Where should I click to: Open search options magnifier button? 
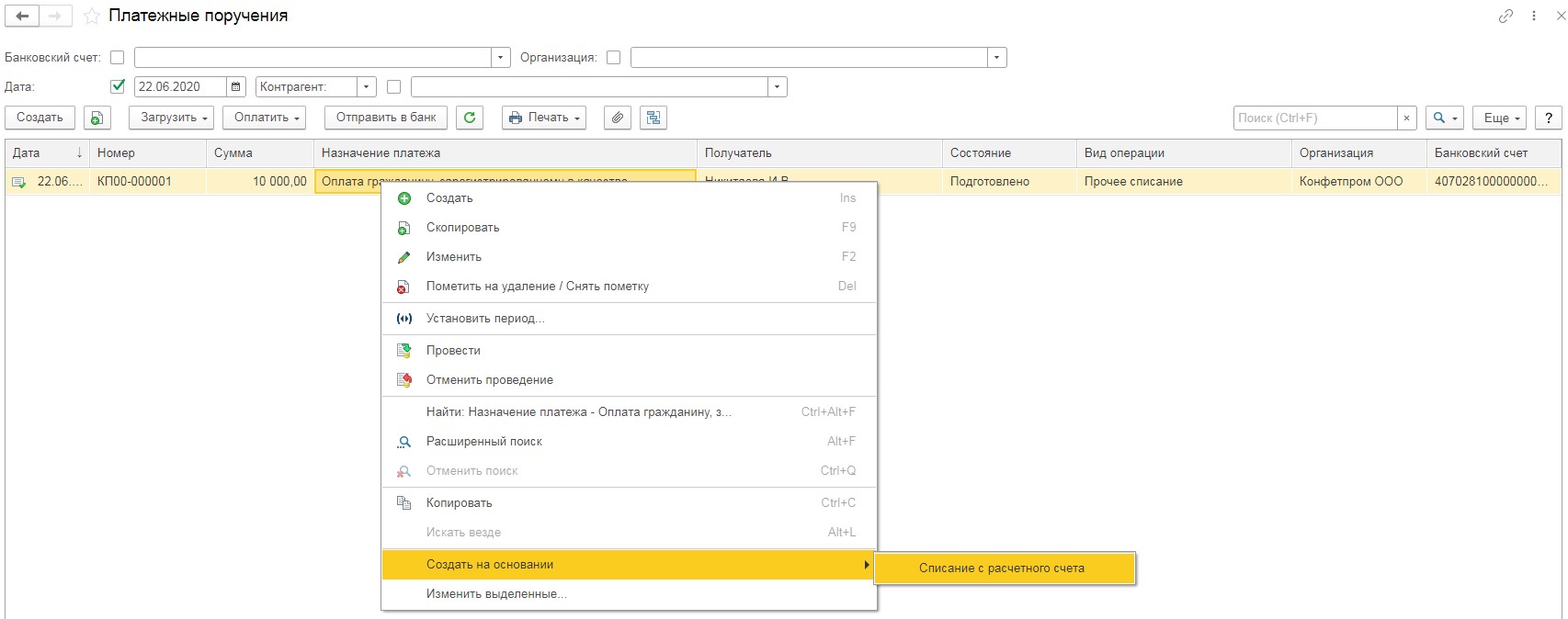pos(1445,118)
